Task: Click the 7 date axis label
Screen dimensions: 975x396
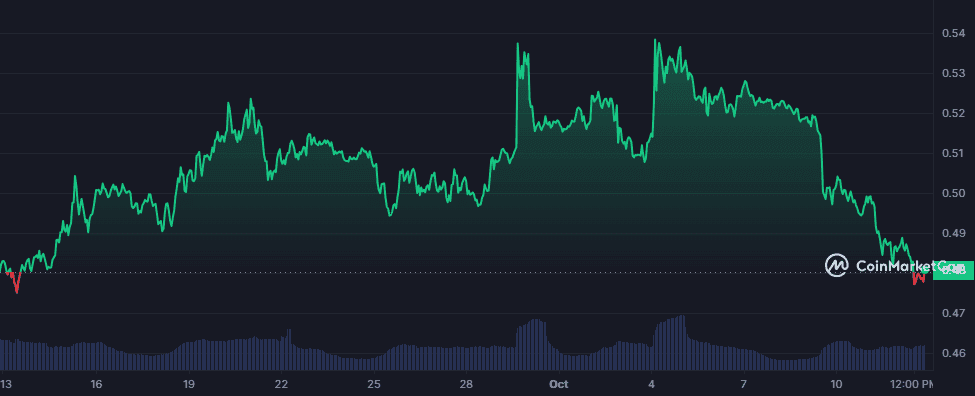Action: 744,384
